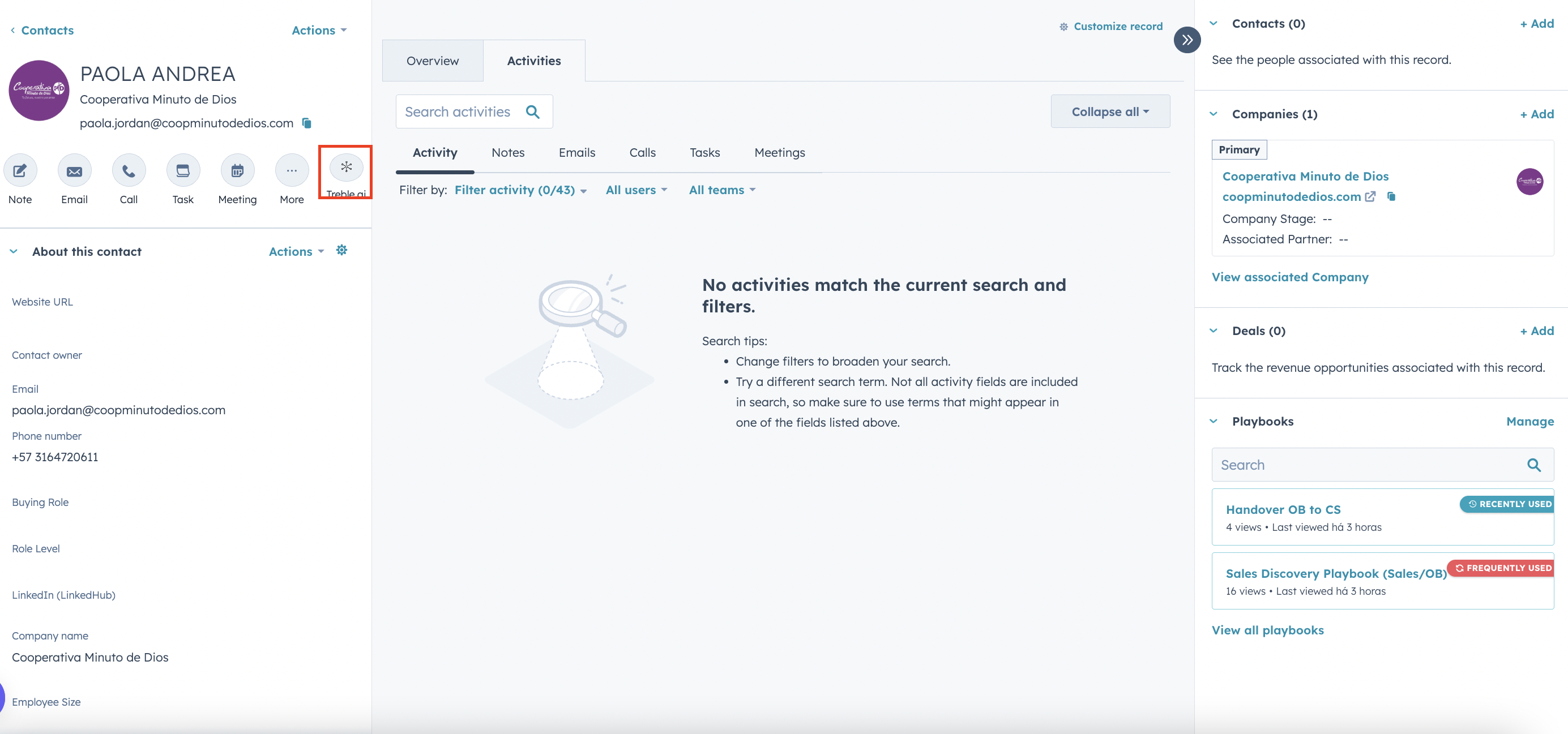Image resolution: width=1568 pixels, height=734 pixels.
Task: Switch to the Notes sub-tab
Action: click(x=507, y=153)
